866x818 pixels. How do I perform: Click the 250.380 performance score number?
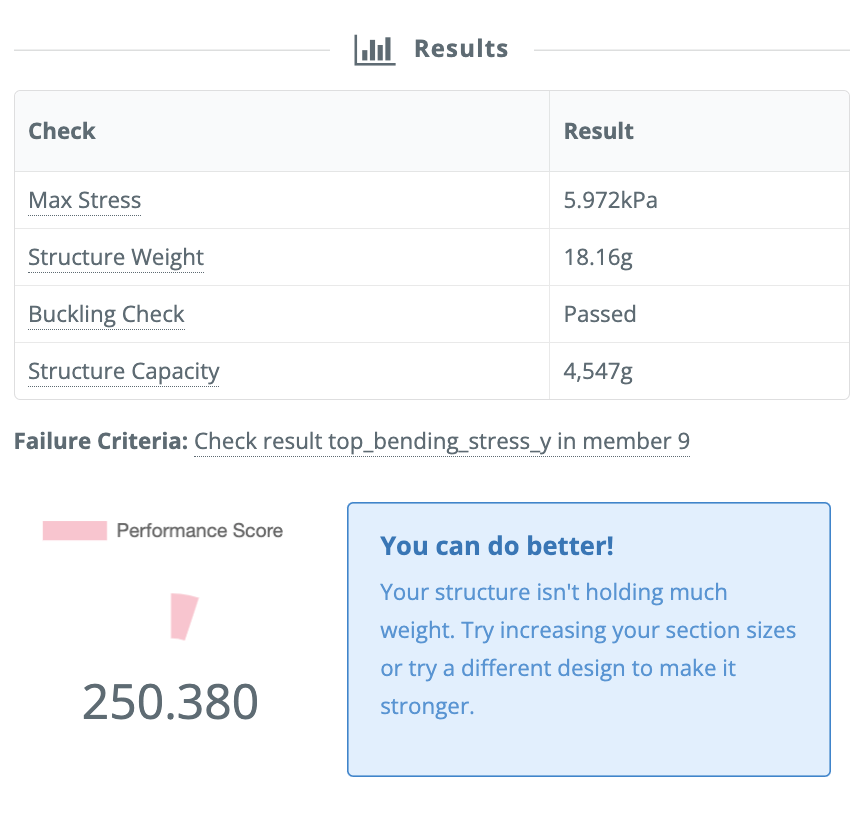click(x=170, y=702)
